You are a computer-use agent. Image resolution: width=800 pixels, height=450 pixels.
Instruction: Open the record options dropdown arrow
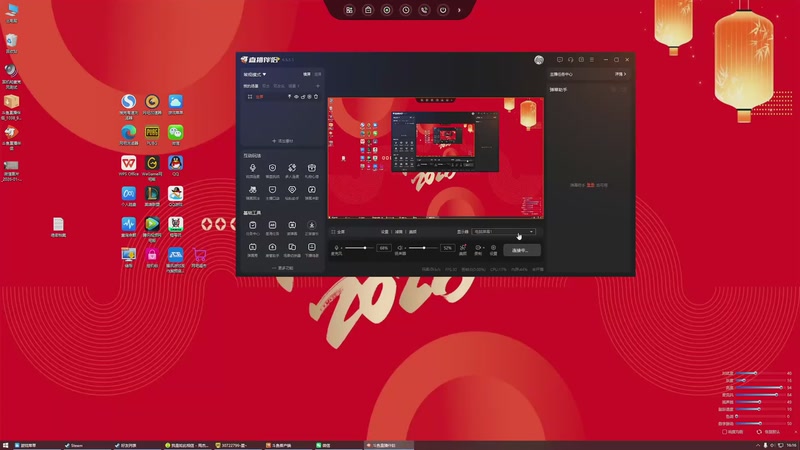click(483, 248)
